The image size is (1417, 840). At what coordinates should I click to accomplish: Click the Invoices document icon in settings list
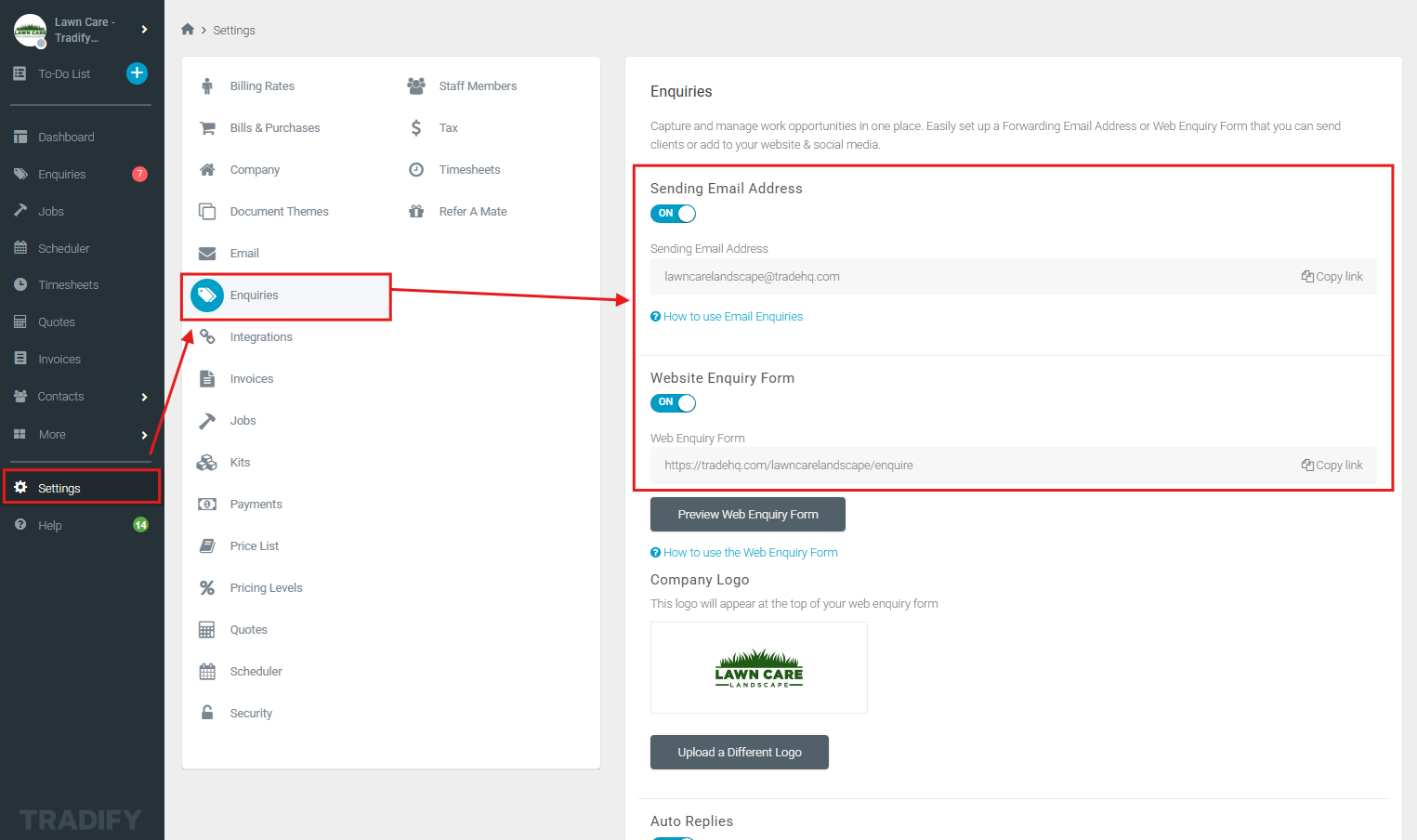(x=207, y=378)
